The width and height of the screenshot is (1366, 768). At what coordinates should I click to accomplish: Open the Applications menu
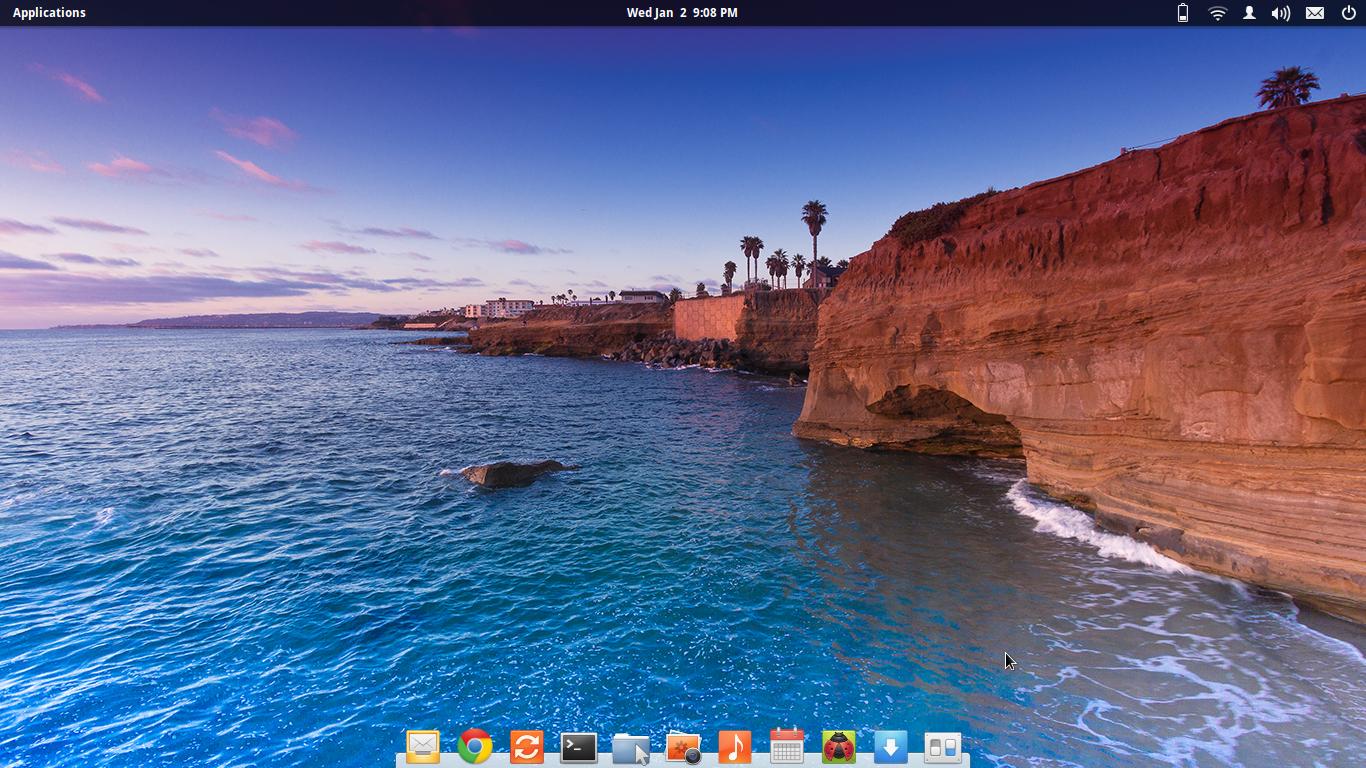point(49,13)
